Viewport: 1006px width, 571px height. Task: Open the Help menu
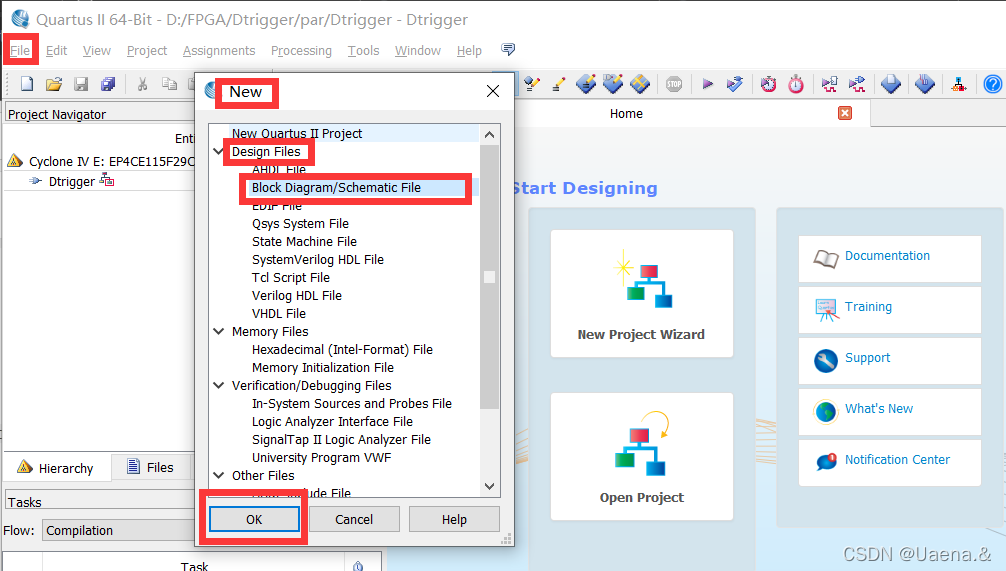tap(469, 51)
